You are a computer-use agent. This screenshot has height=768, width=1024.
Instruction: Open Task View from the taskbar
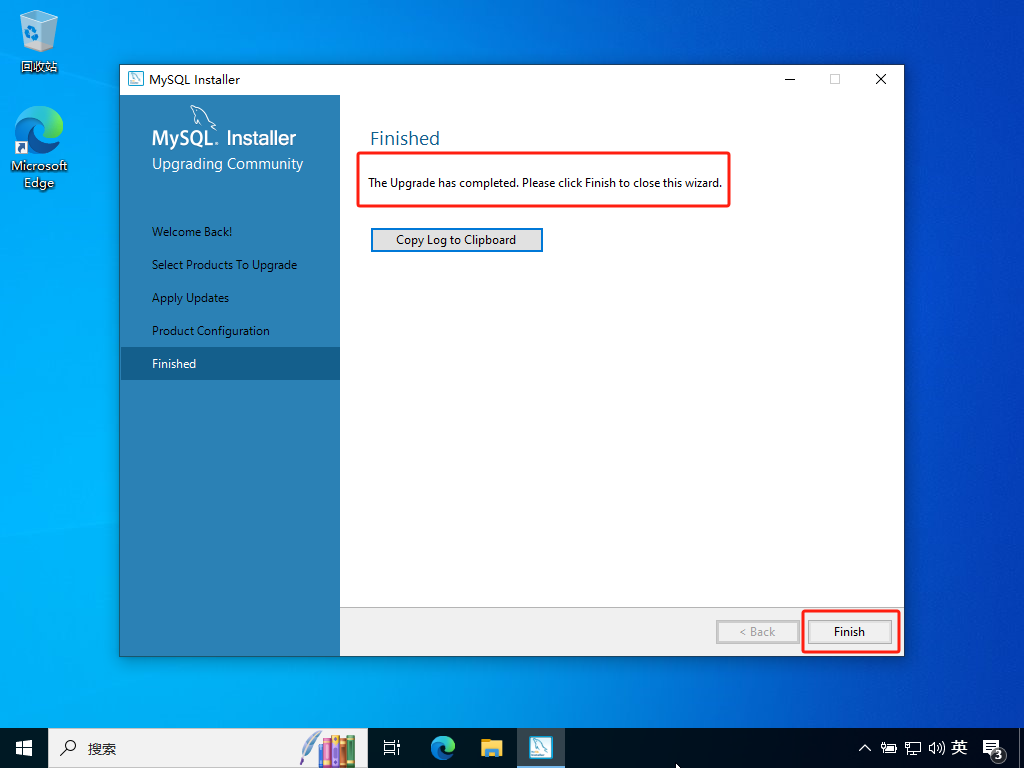(x=392, y=748)
